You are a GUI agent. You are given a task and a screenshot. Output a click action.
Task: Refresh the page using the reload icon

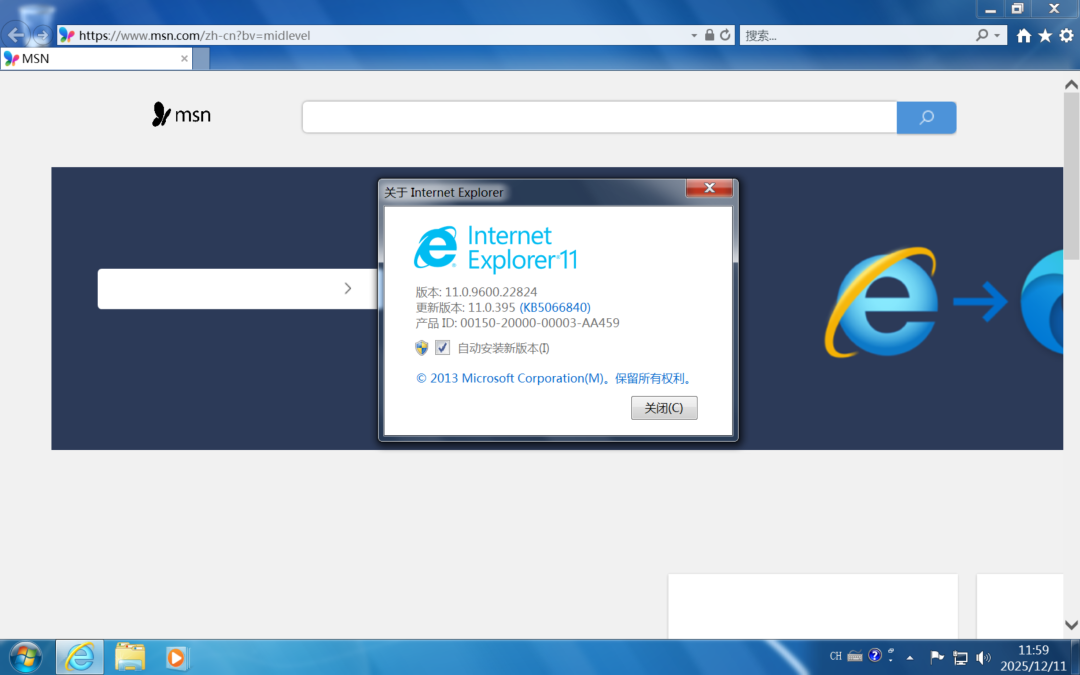725,35
